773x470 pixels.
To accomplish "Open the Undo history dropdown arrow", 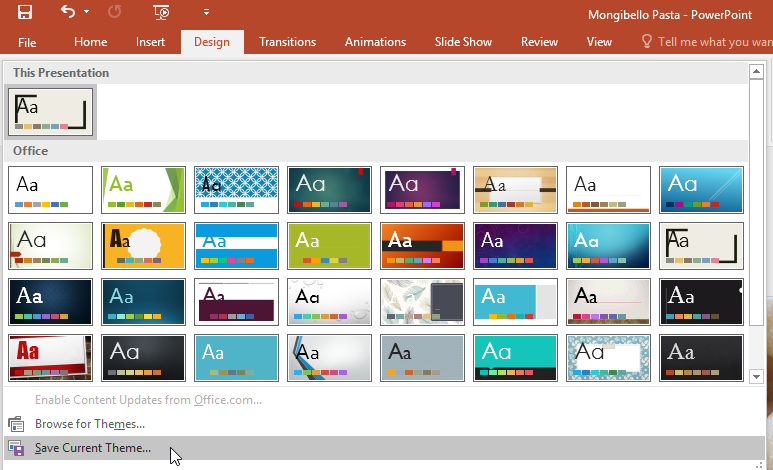I will 86,12.
